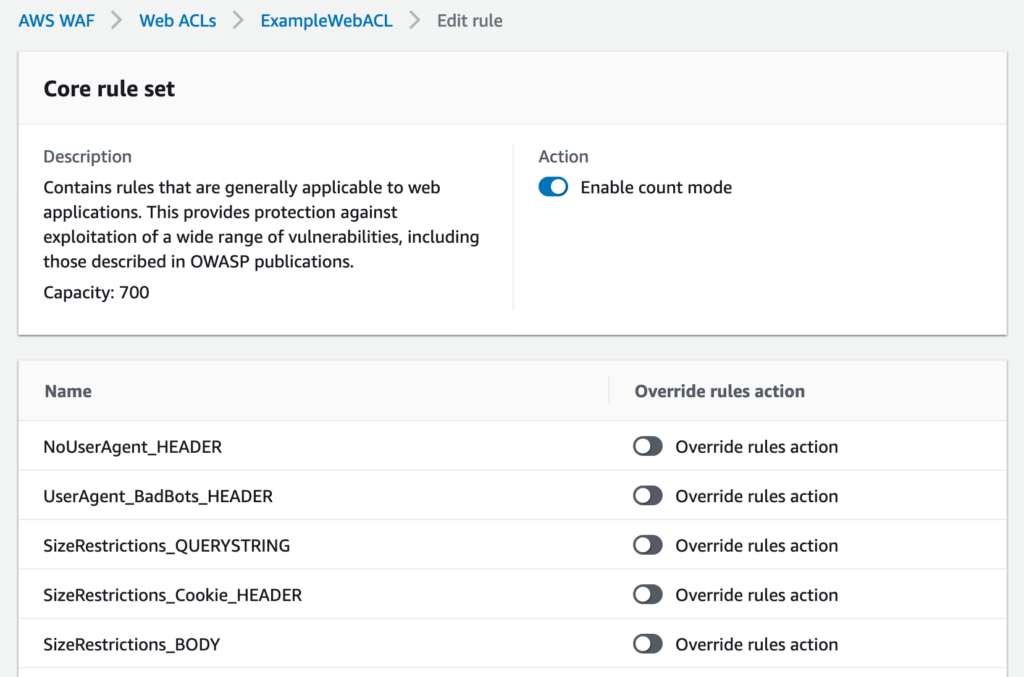The width and height of the screenshot is (1024, 677).
Task: Select the Edit rule breadcrumb item
Action: [x=469, y=20]
